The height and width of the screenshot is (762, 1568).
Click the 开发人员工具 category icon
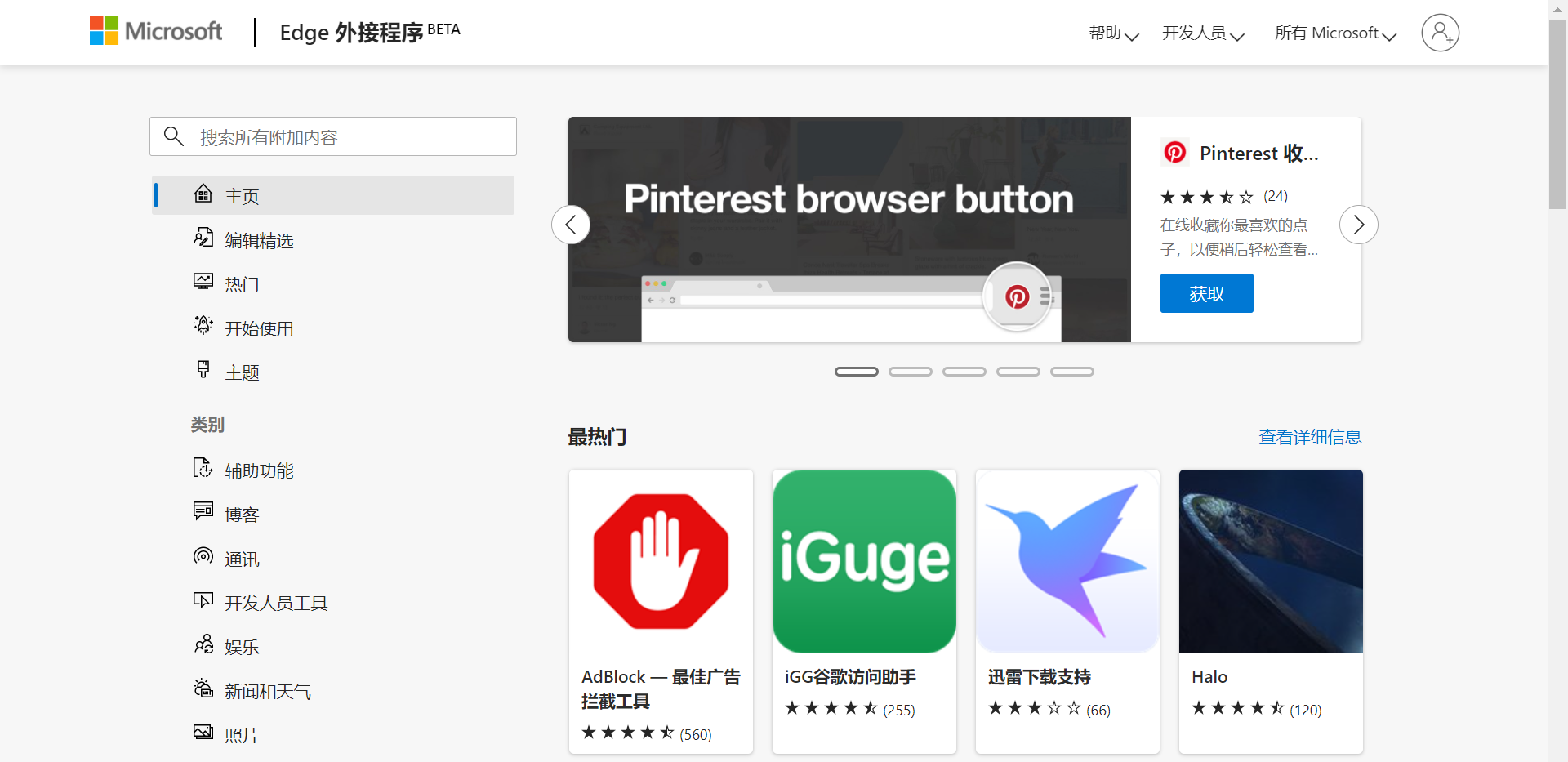tap(203, 600)
